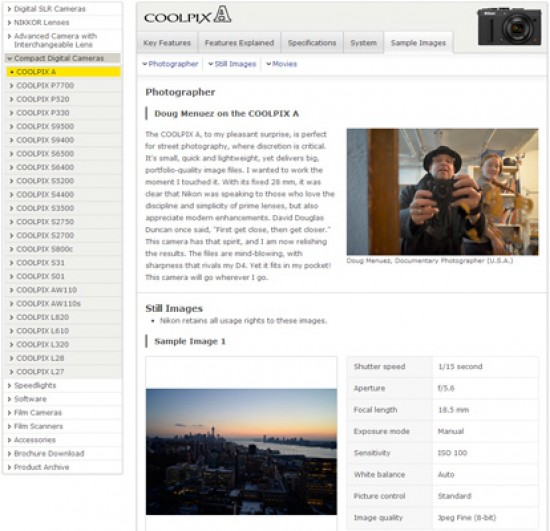Open COOLPIX S31 in the sidebar
The image size is (550, 531).
63,263
